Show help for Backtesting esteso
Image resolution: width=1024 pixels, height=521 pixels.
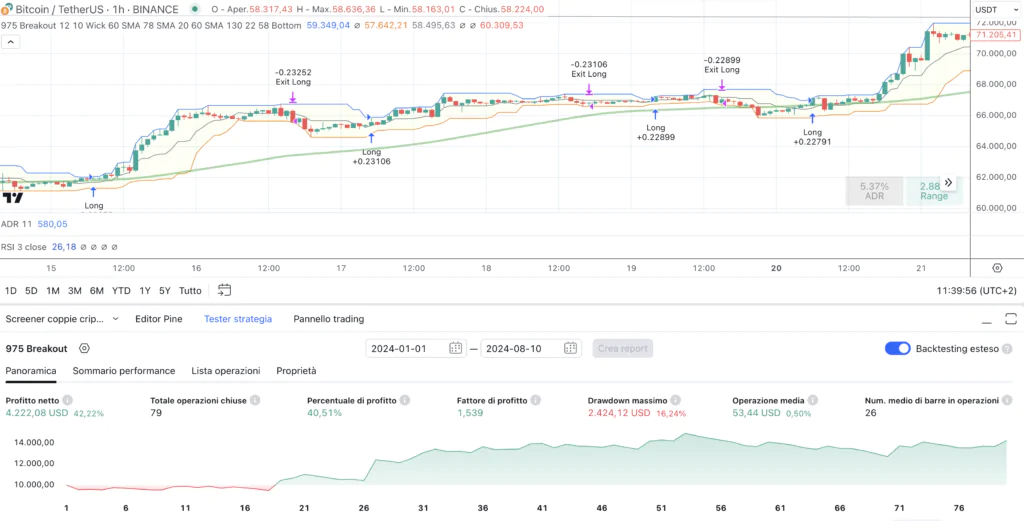coord(1008,349)
